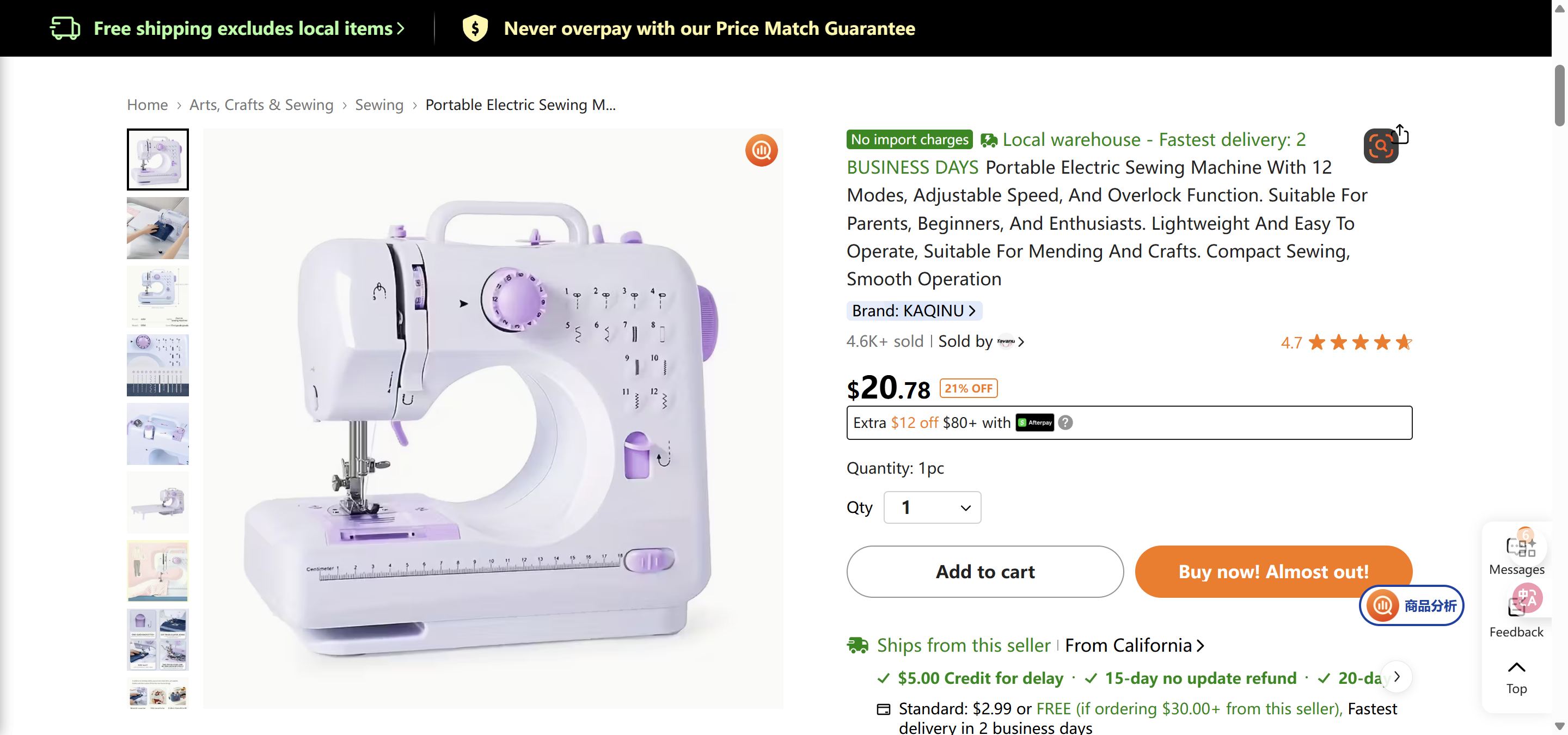Click the share icon near the top right

coord(1401,133)
